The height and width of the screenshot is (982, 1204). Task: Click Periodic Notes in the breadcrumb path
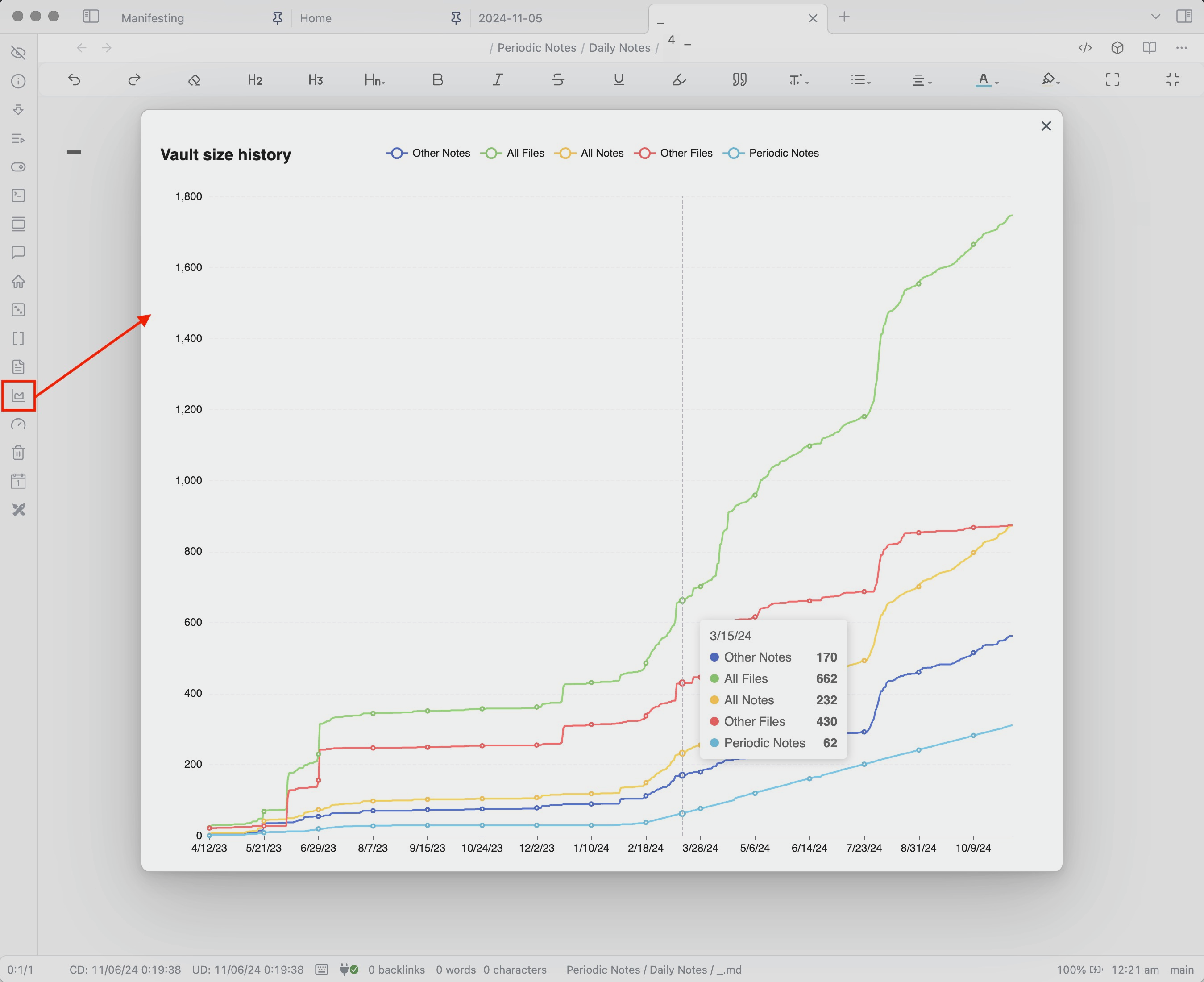pyautogui.click(x=537, y=48)
